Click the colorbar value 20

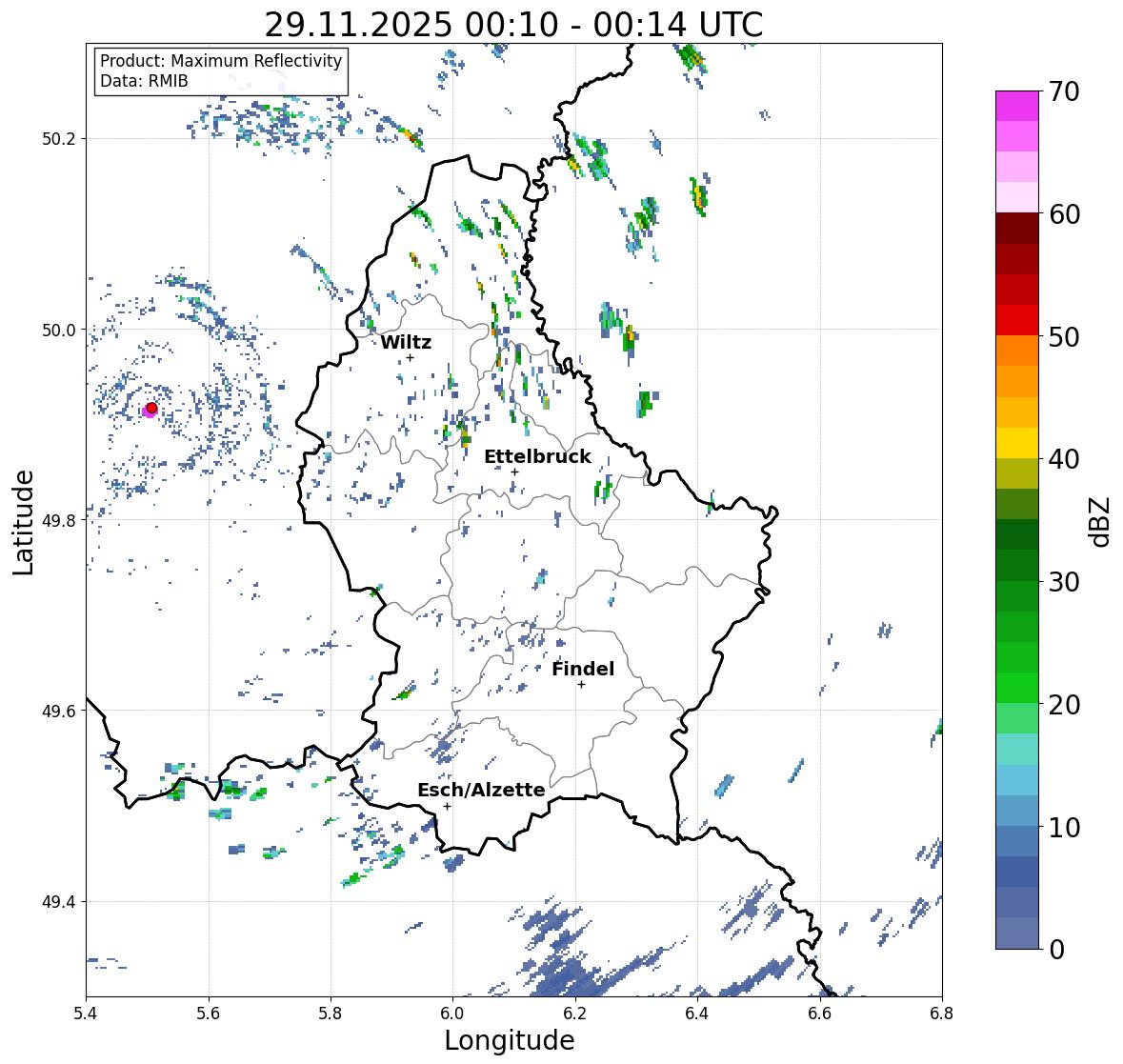coord(1064,705)
